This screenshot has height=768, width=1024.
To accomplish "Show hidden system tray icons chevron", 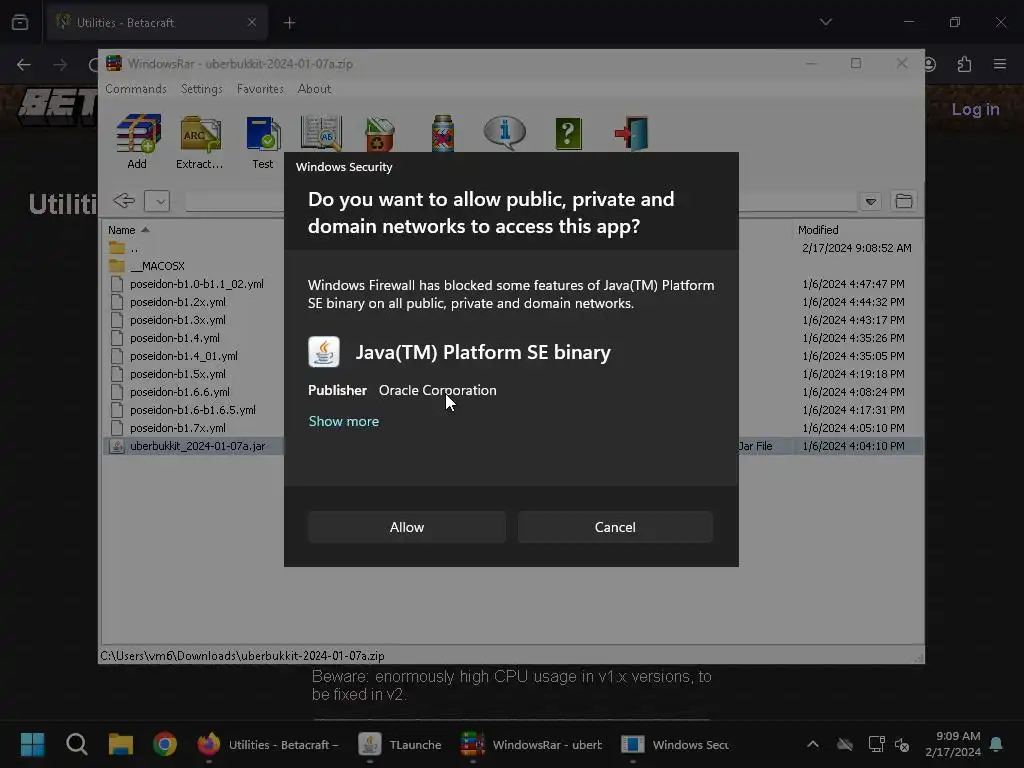I will [x=812, y=744].
